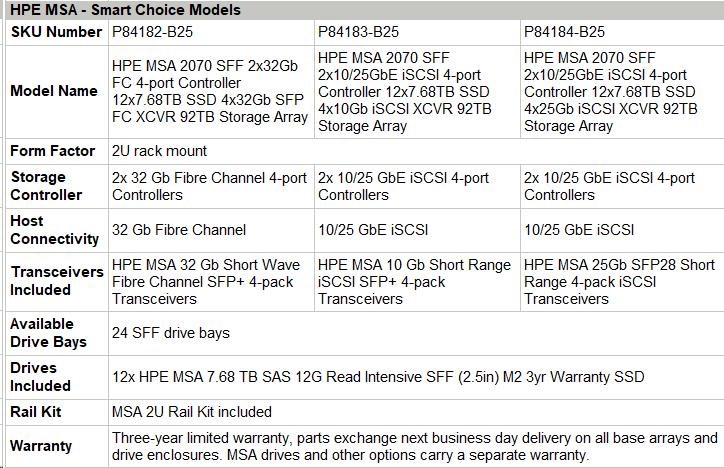Click the 'HPE MSA 10 Gb Short Range' transceiver cell

[x=414, y=281]
